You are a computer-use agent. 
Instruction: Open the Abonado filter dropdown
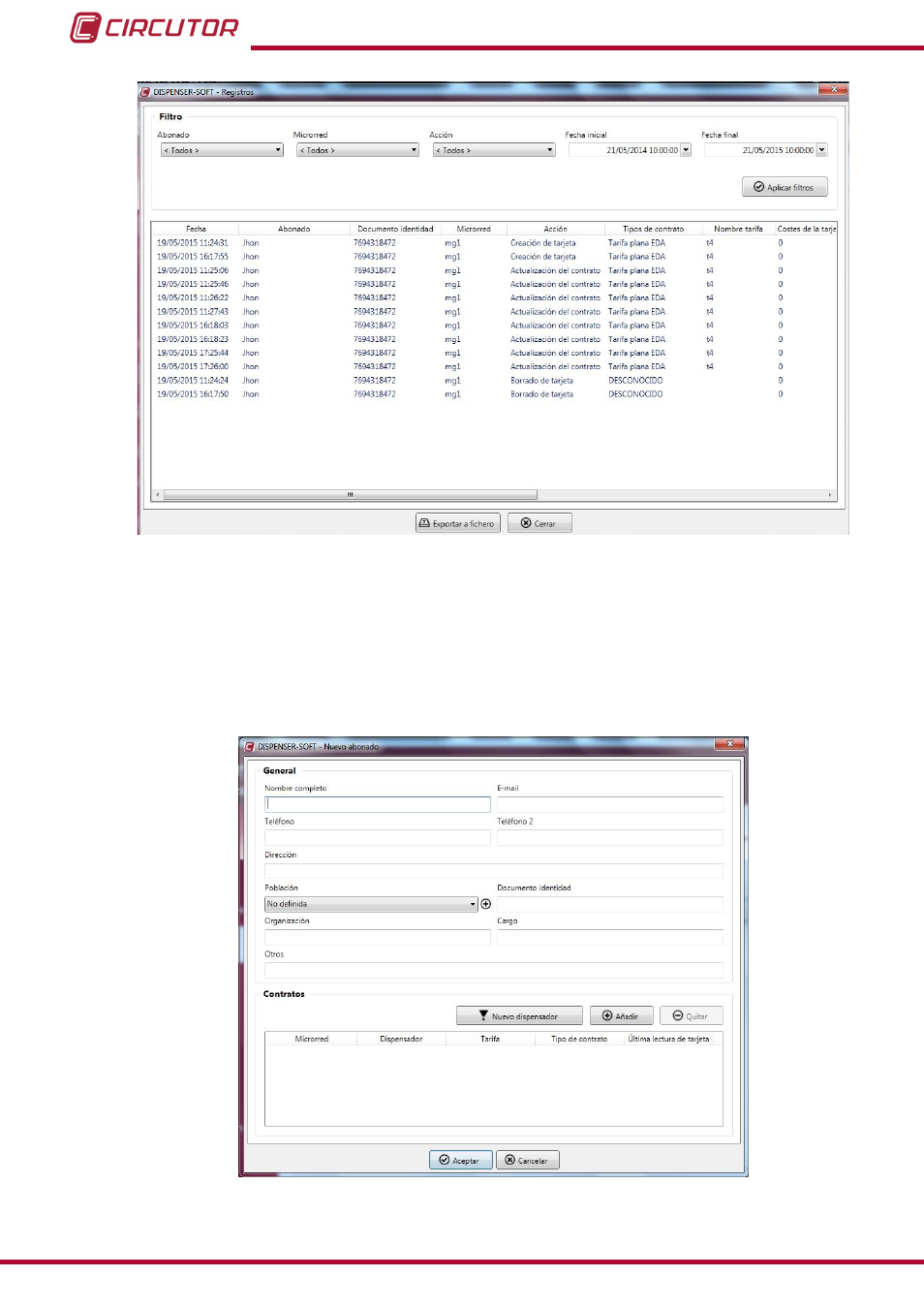pyautogui.click(x=222, y=150)
